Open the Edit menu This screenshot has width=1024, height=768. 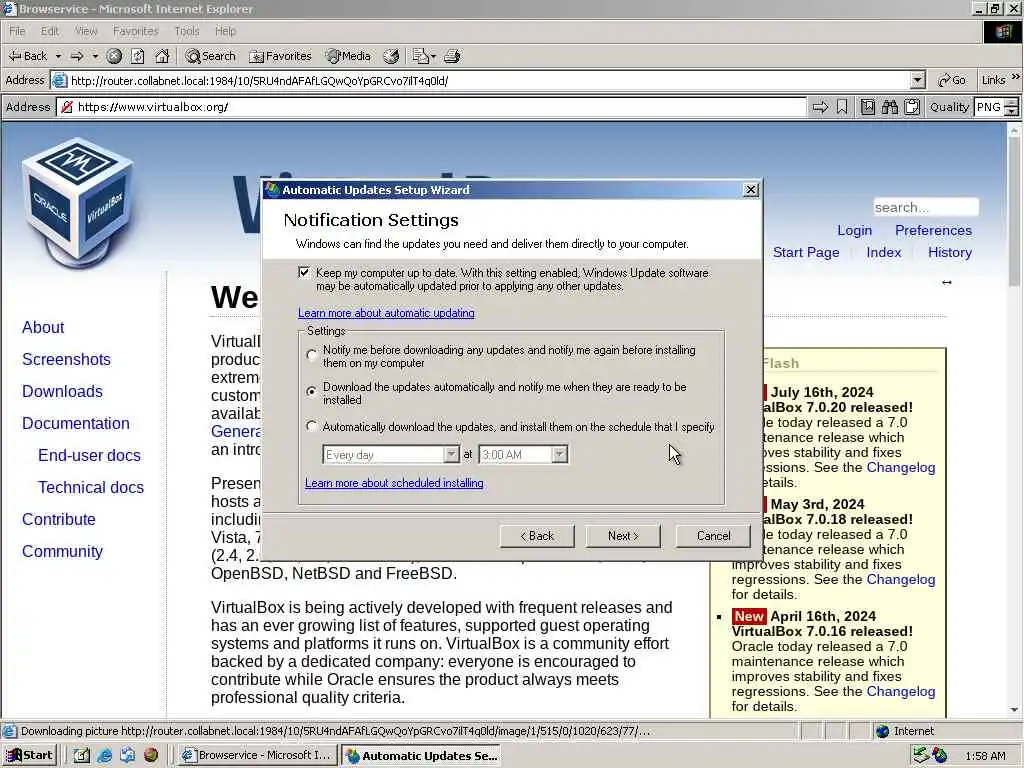click(50, 31)
